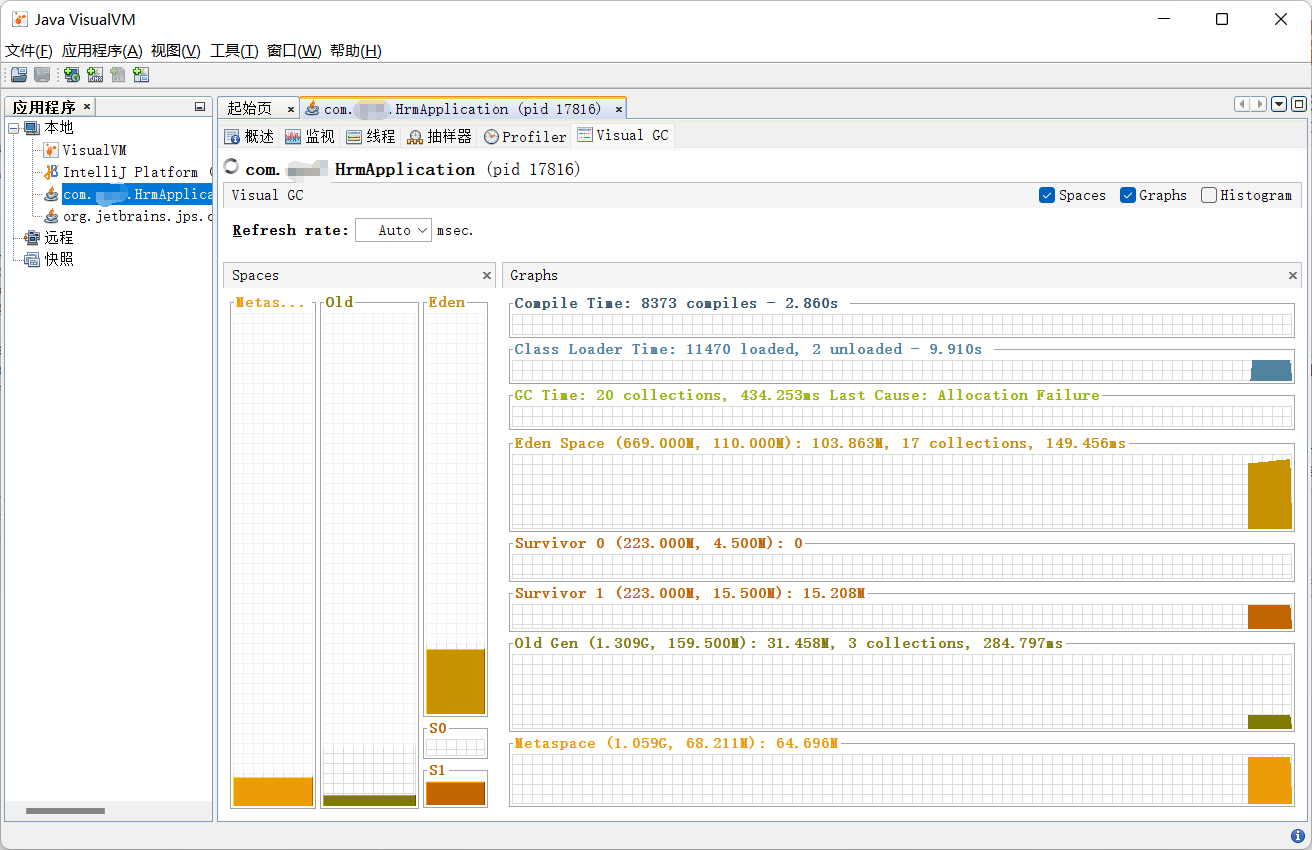Click the greyed Save snapshot toolbar icon
Viewport: 1312px width, 850px height.
click(42, 74)
